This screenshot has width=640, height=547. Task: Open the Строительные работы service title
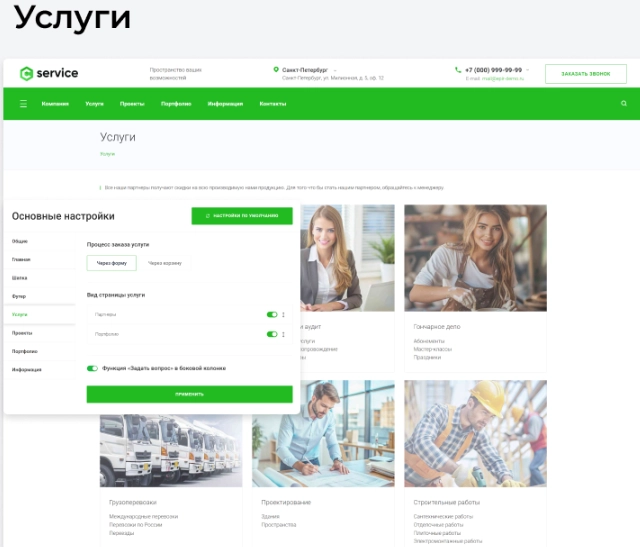tap(447, 502)
